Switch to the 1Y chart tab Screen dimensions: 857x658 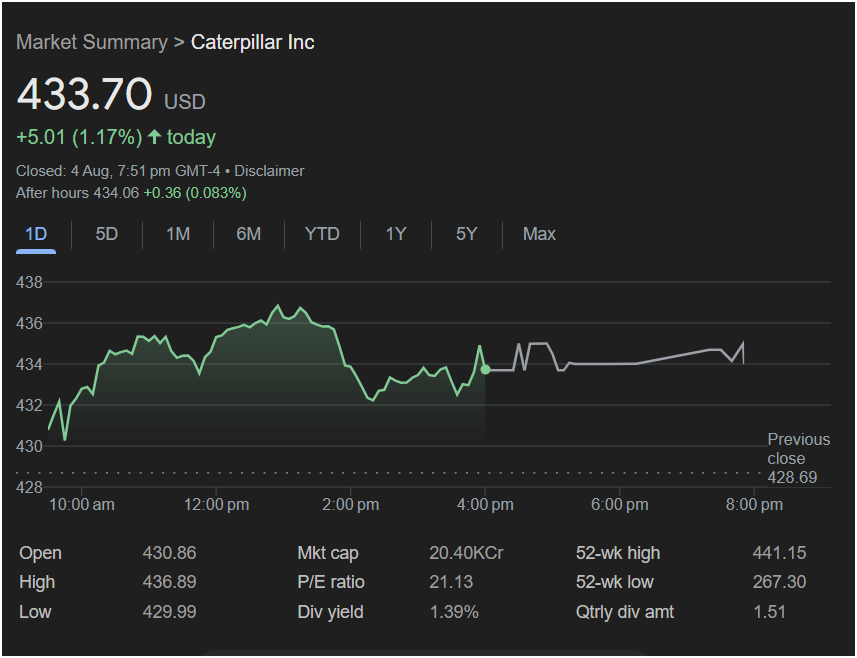click(396, 234)
